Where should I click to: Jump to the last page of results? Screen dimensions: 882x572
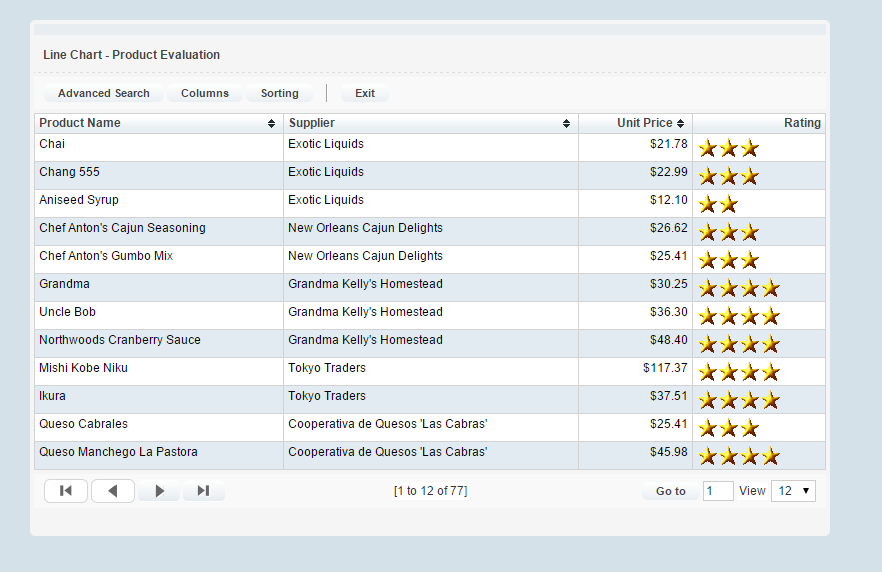point(203,491)
